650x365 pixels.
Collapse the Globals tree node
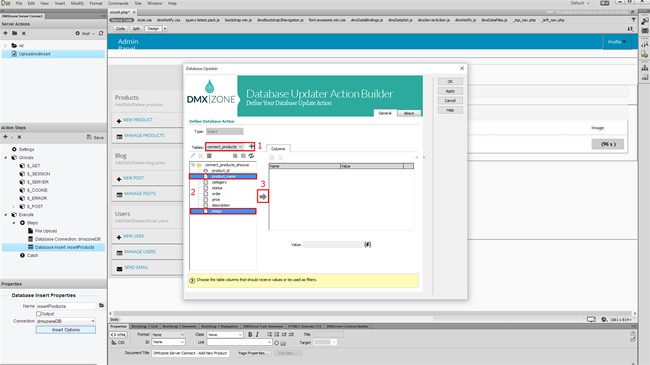6,158
